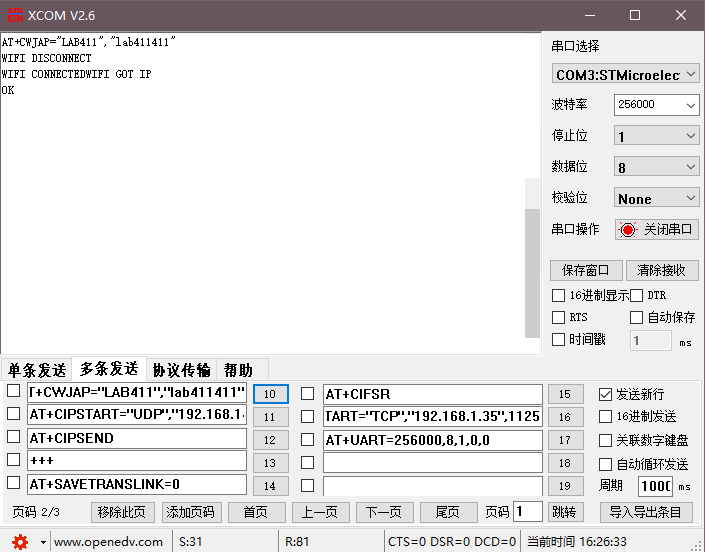This screenshot has height=552, width=705.
Task: Click the +++ command field
Action: [x=137, y=461]
